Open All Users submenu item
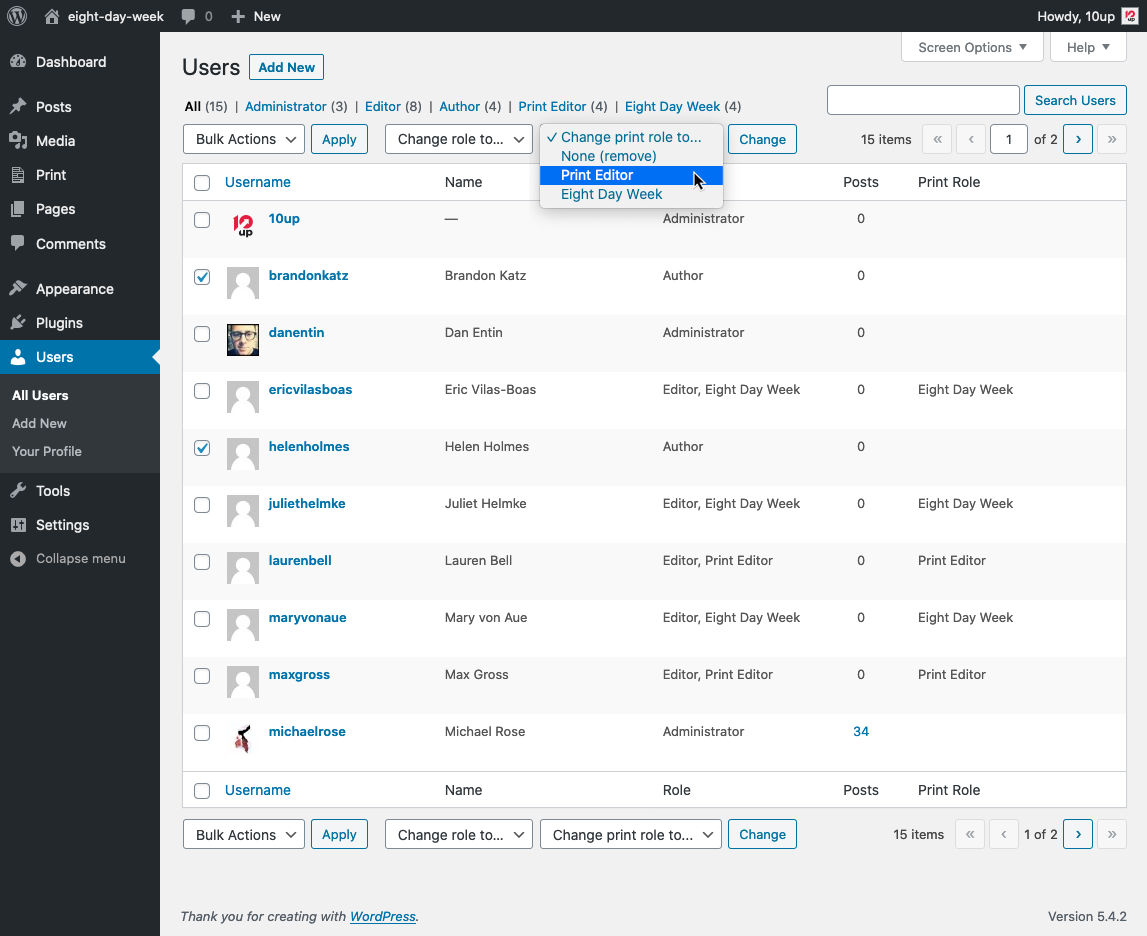This screenshot has width=1147, height=936. coord(40,396)
